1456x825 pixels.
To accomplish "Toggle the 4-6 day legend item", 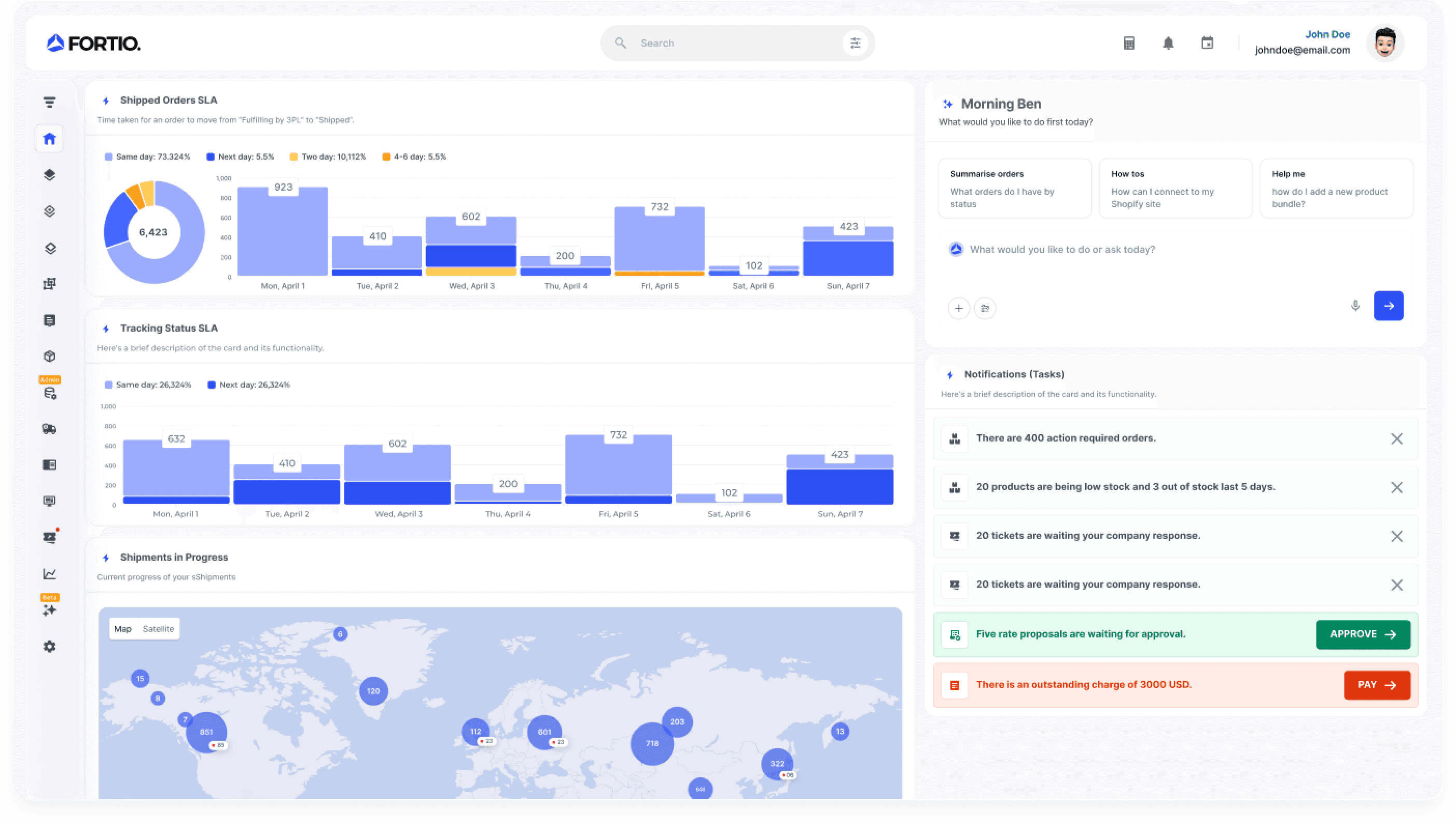I will [x=414, y=157].
